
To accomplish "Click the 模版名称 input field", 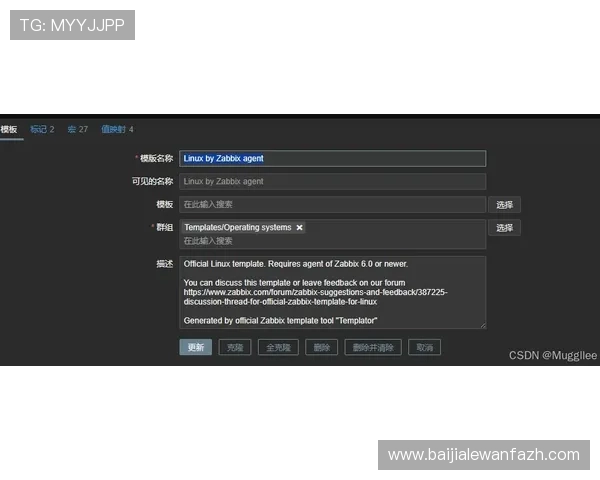I will coord(332,158).
